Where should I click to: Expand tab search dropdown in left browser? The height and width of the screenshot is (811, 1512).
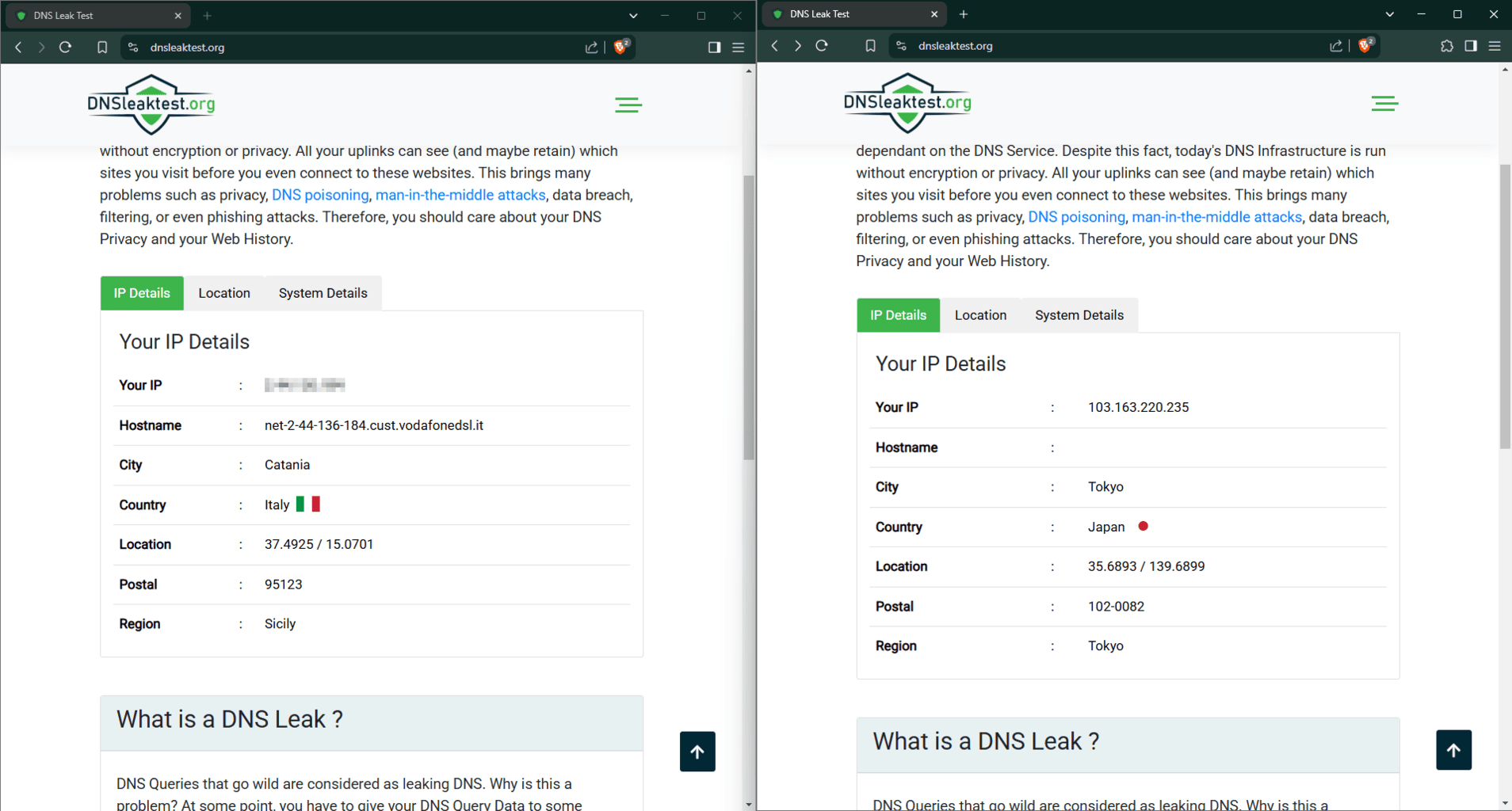pos(633,15)
